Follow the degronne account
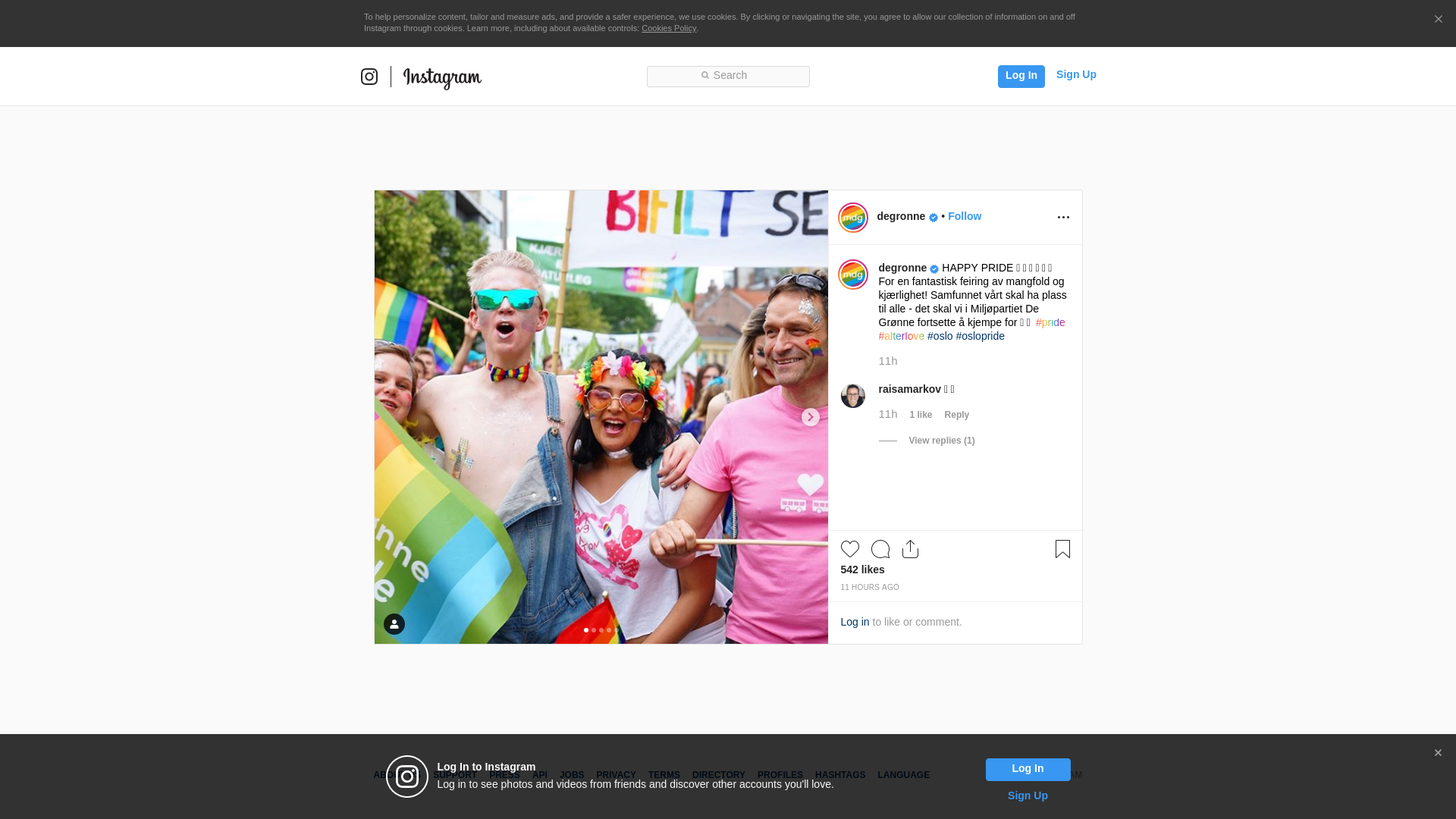Image resolution: width=1456 pixels, height=819 pixels. (x=964, y=216)
